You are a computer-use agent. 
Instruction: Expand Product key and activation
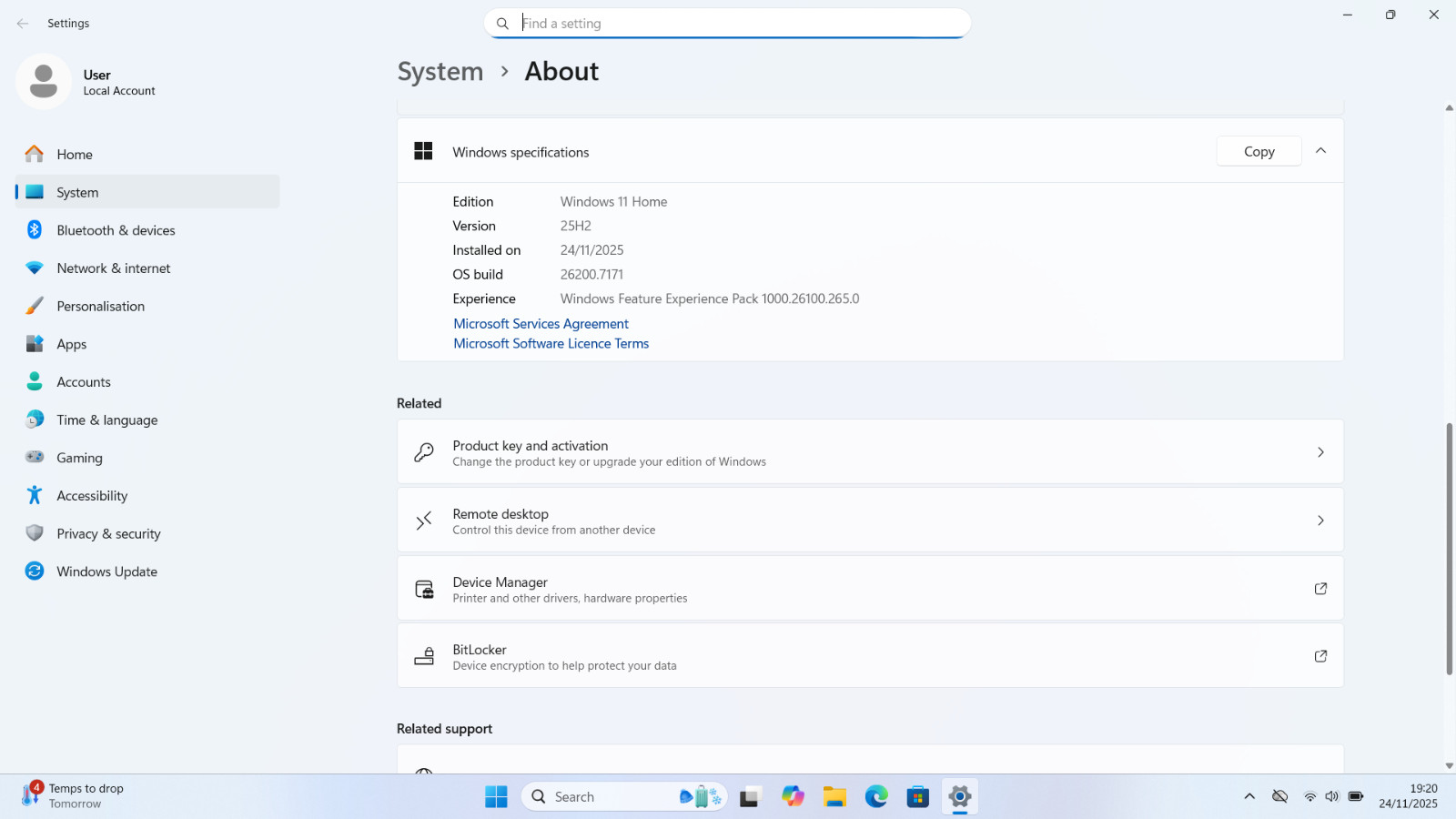pyautogui.click(x=1320, y=452)
